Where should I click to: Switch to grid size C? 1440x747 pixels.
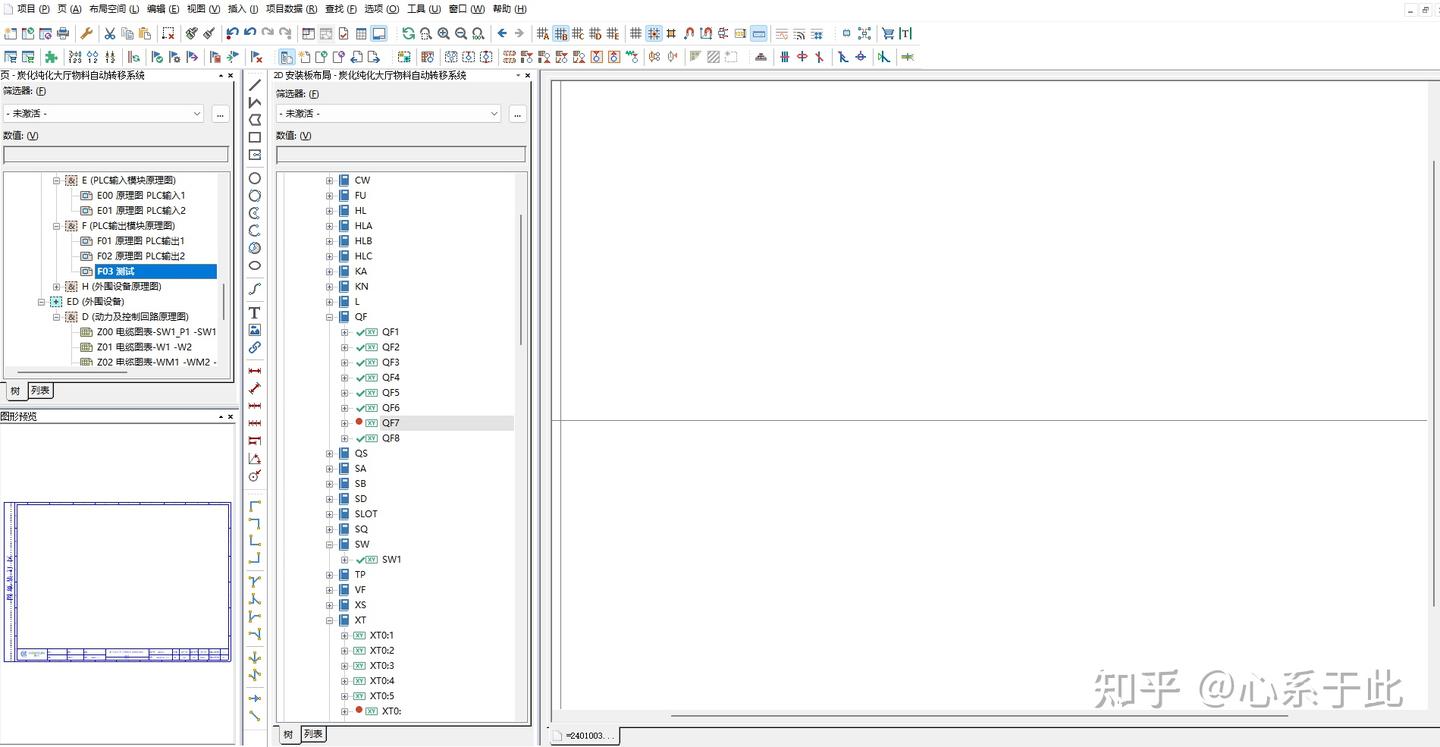(578, 33)
